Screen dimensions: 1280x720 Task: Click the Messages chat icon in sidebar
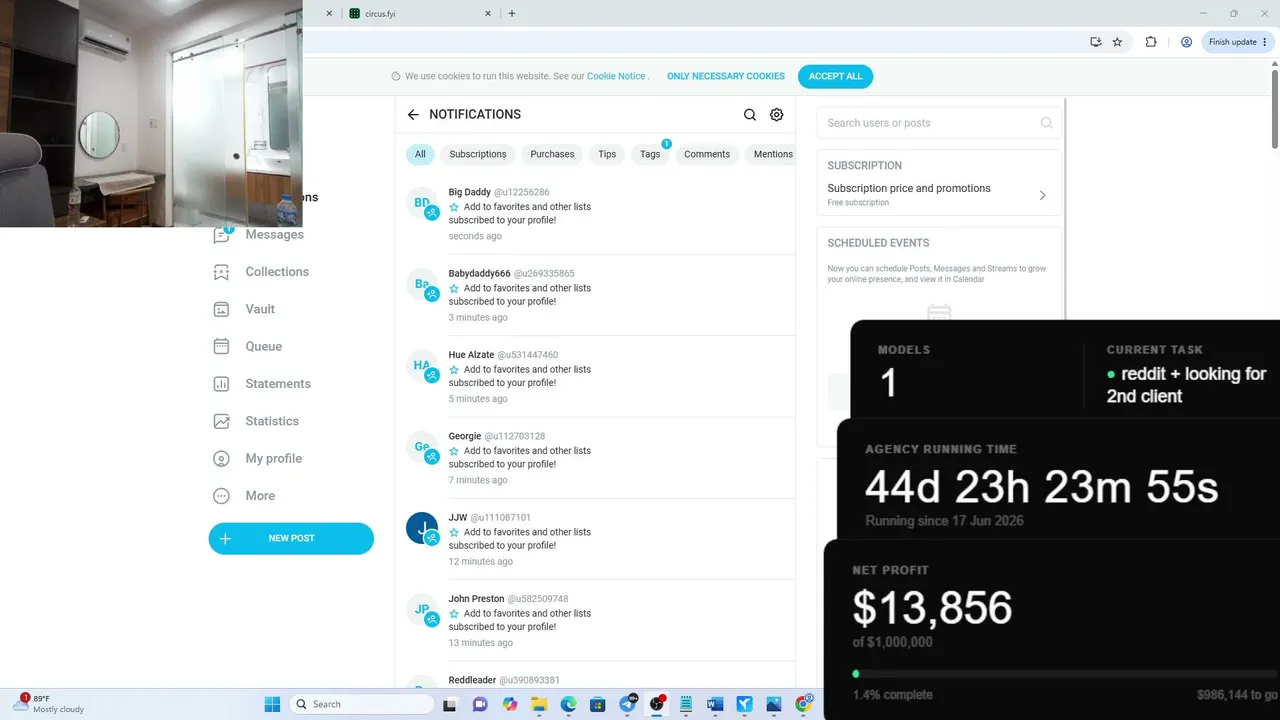[222, 235]
